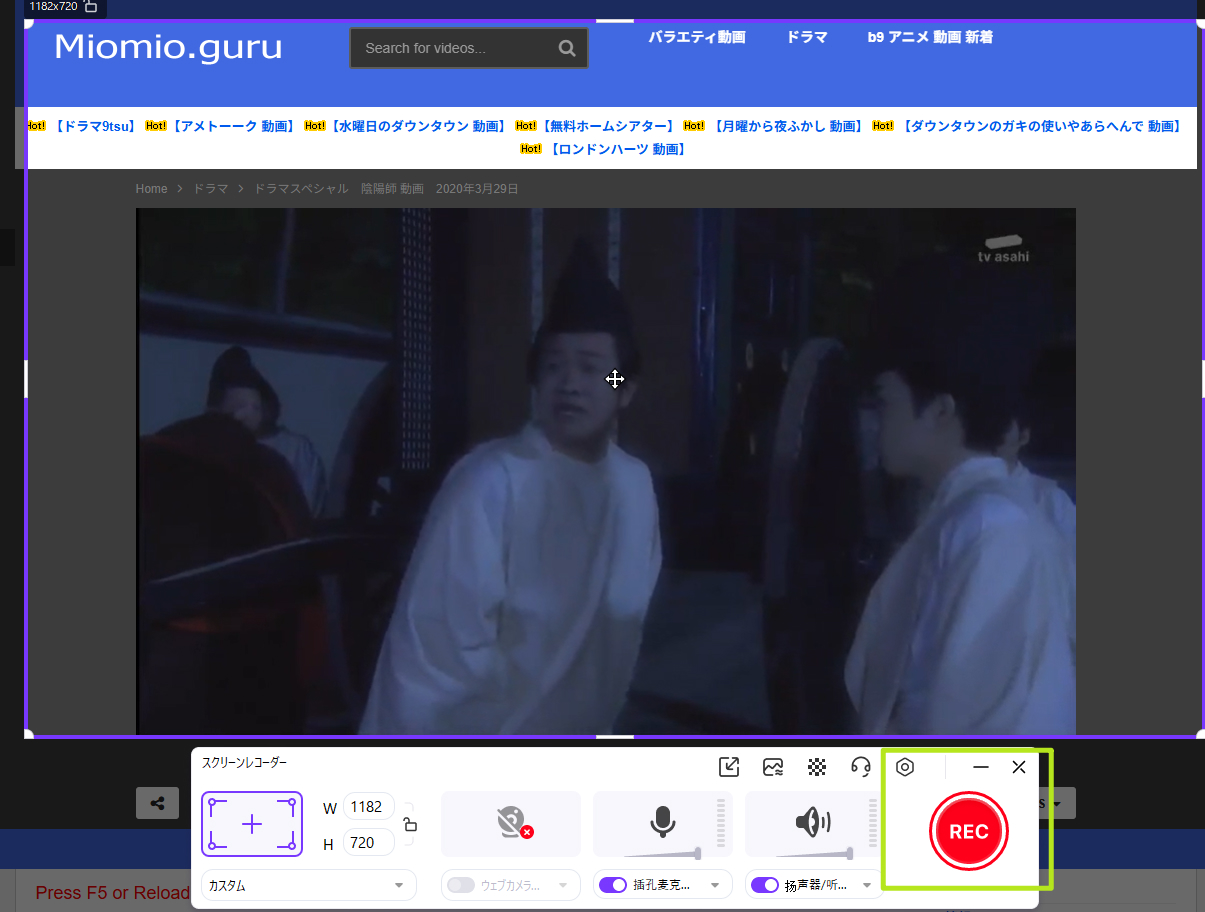Screen dimensions: 1205x912
Task: Start recording with the red REC button
Action: (968, 832)
